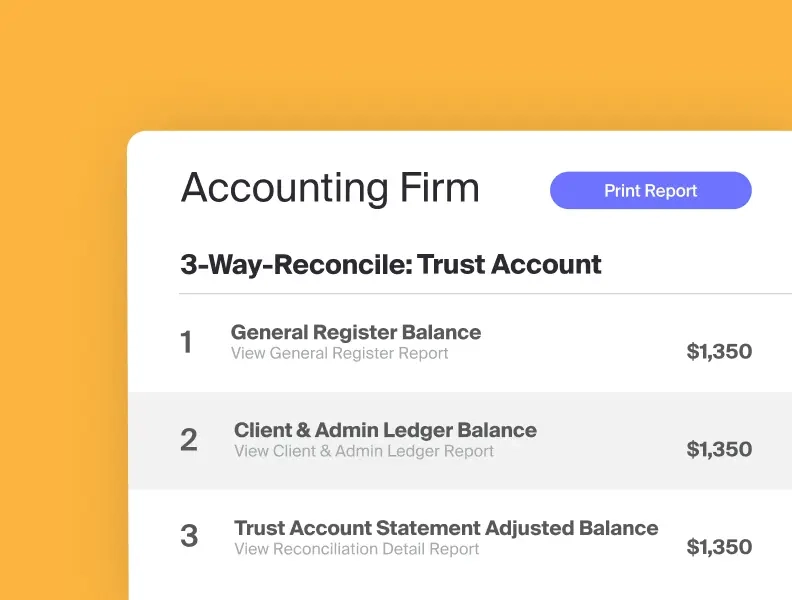792x600 pixels.
Task: Select the General Register Balance title
Action: (x=355, y=332)
